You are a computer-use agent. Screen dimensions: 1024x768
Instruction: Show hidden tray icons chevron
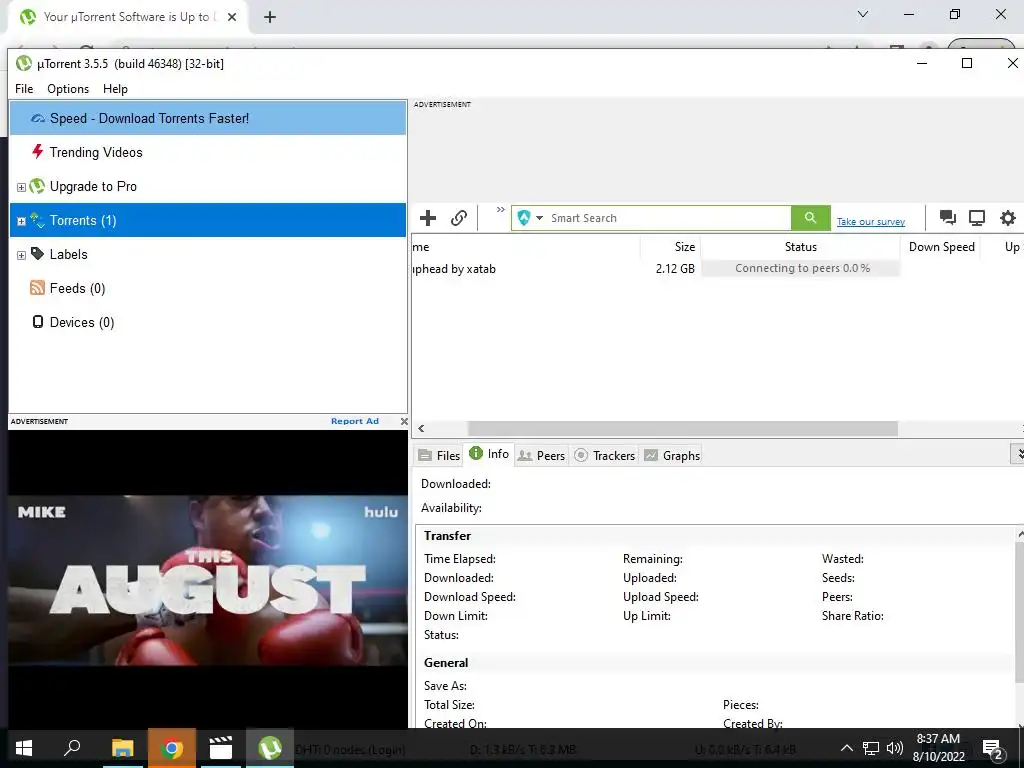[846, 748]
